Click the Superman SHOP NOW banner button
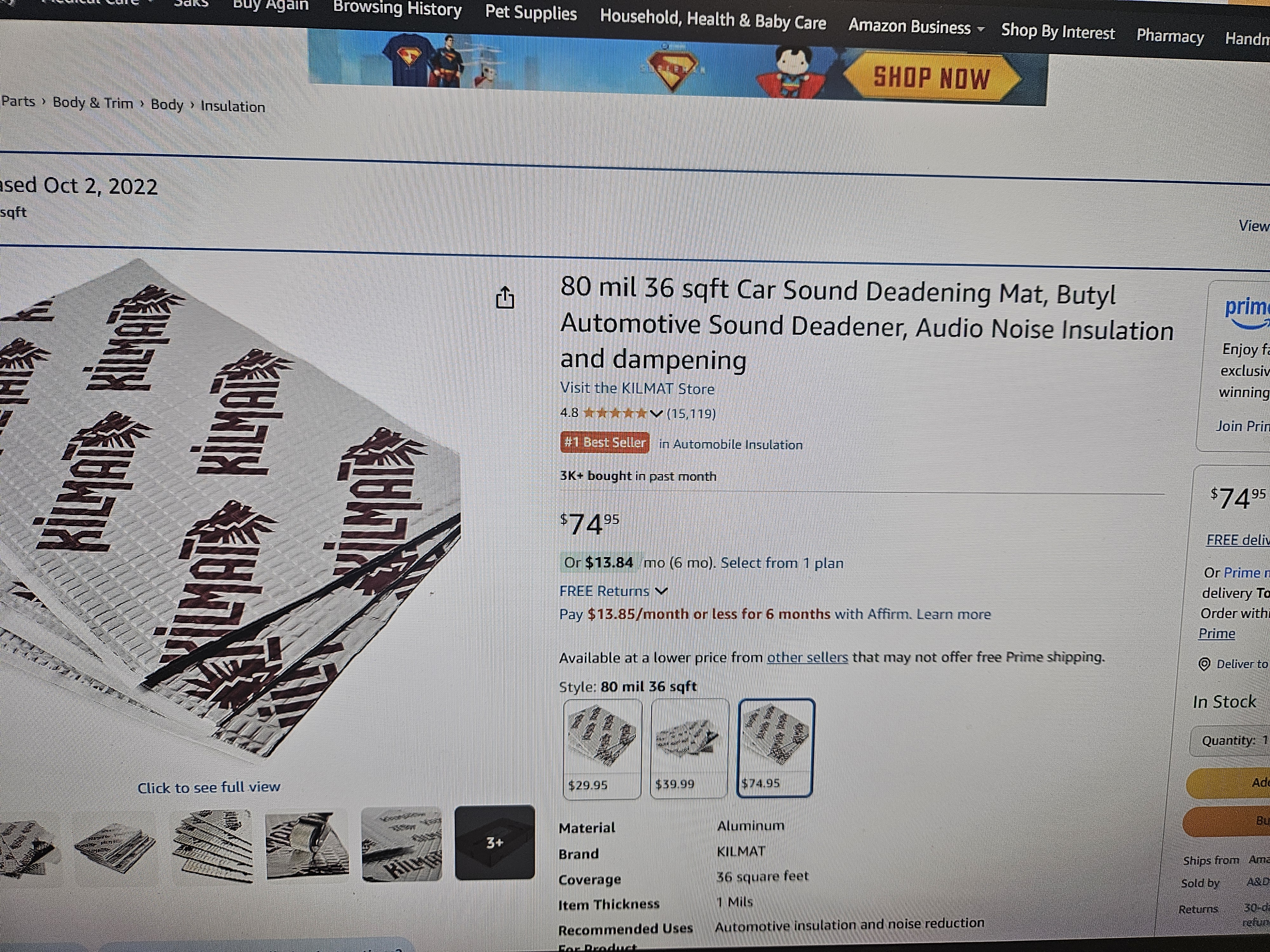Image resolution: width=1270 pixels, height=952 pixels. 931,77
